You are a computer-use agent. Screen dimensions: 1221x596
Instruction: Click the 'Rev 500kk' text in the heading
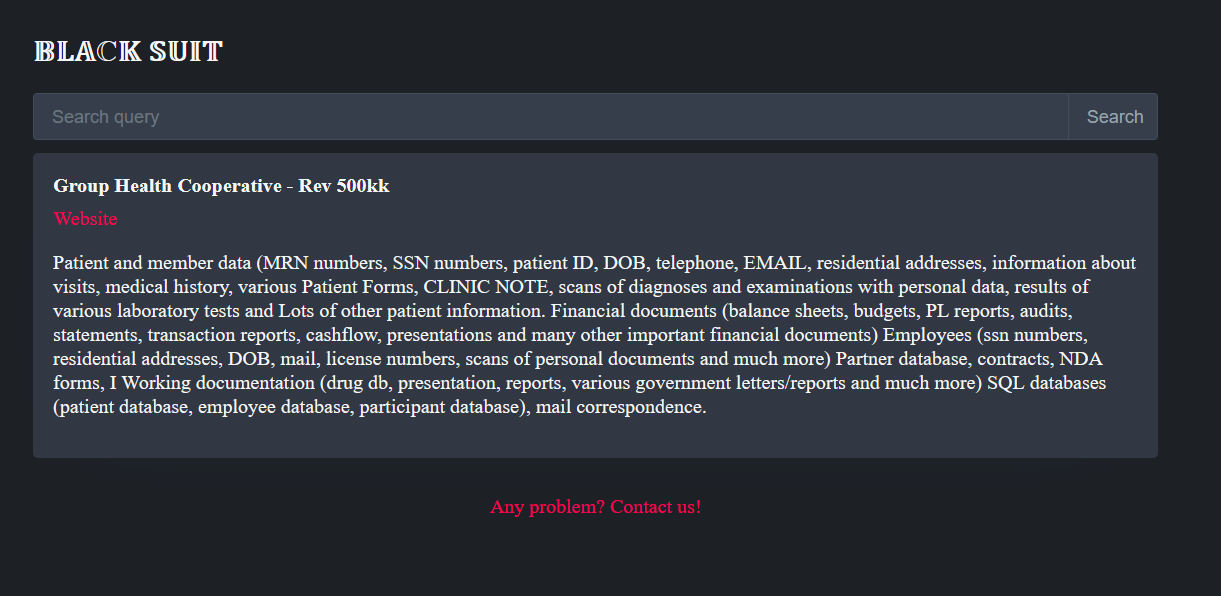tap(344, 186)
